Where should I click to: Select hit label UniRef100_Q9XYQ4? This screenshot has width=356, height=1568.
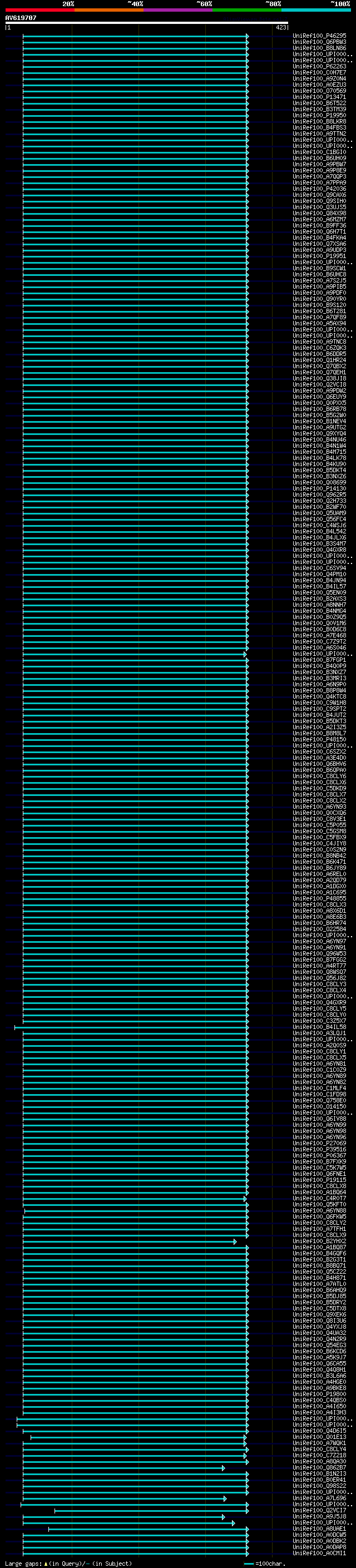point(319,433)
